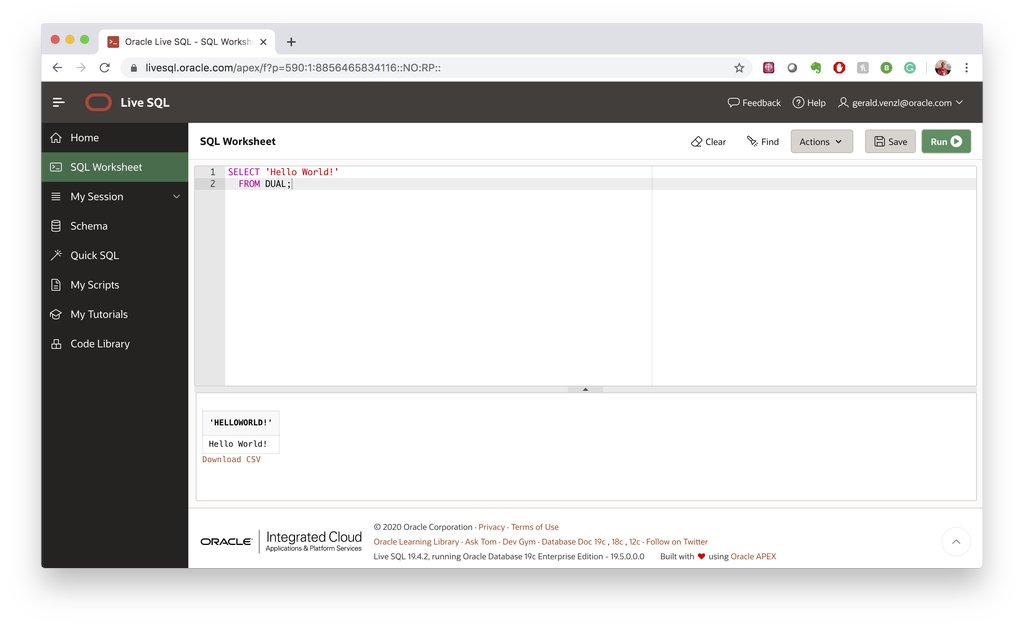This screenshot has width=1024, height=627.
Task: Click the My Scripts document icon
Action: [56, 285]
